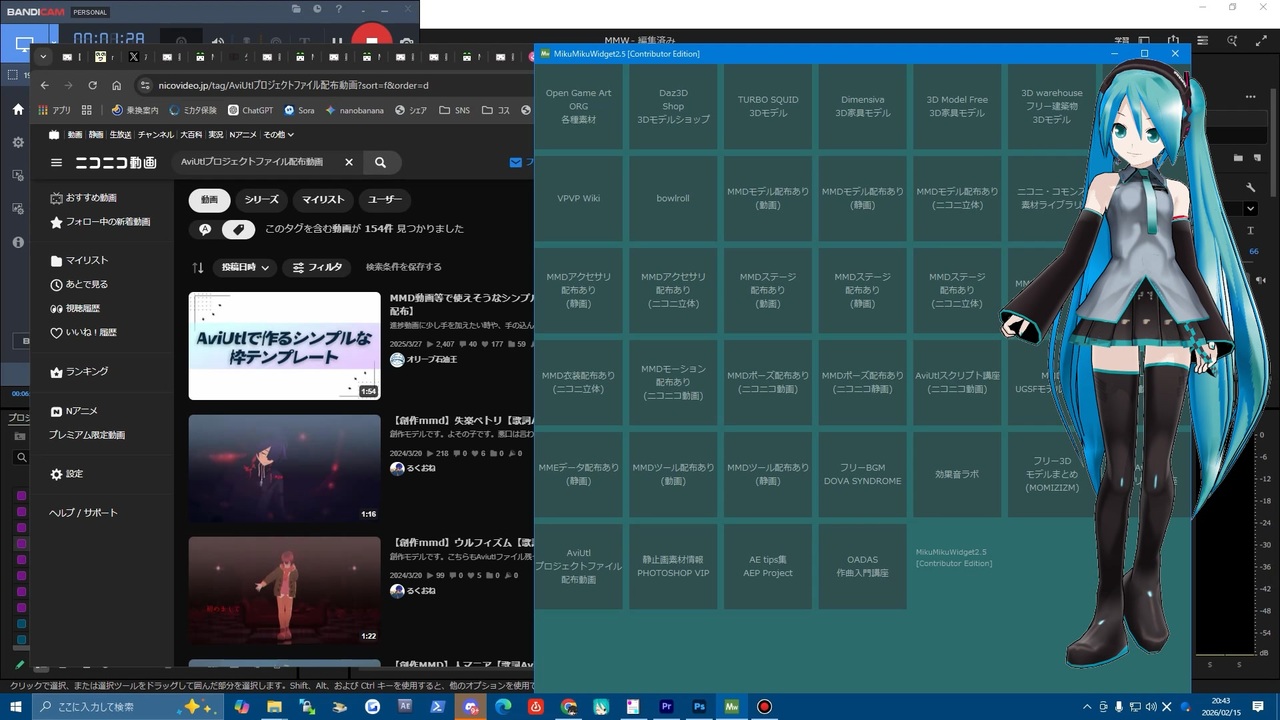
Task: Open the フィルタ filter options
Action: [x=317, y=267]
